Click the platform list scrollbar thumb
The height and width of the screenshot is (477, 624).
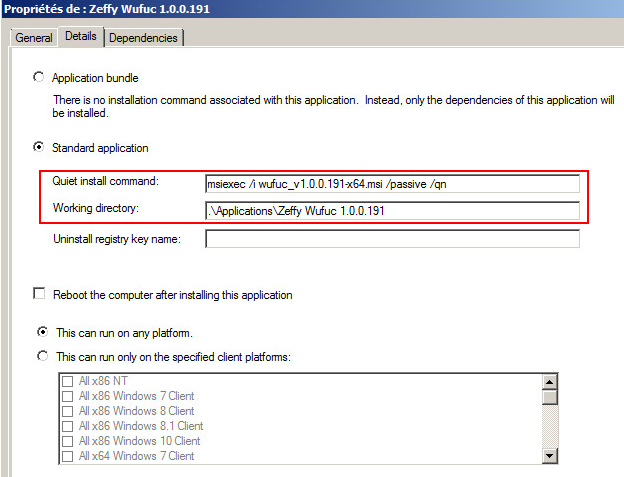(x=550, y=397)
